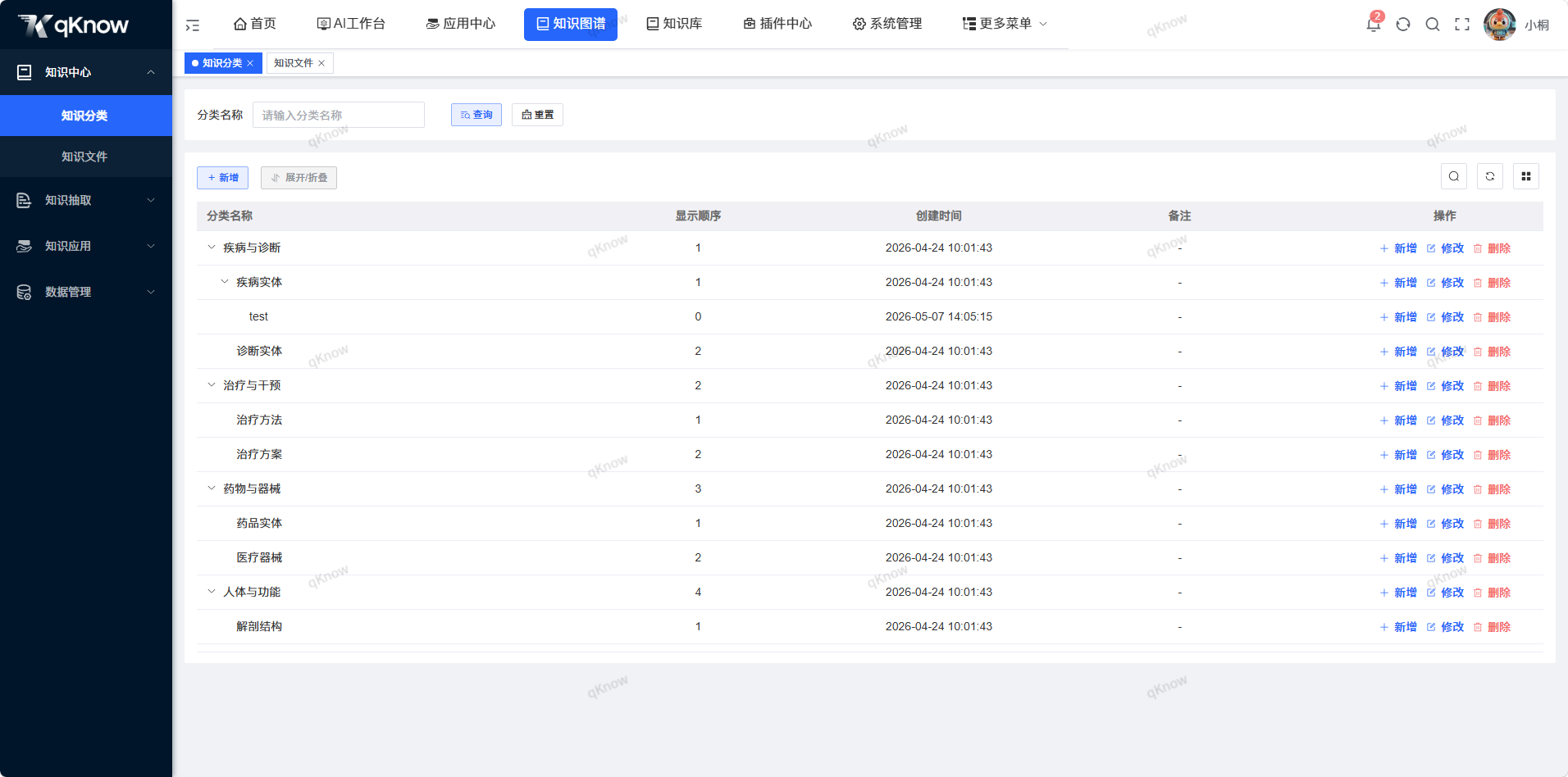The image size is (1568, 777).
Task: Delete the 治疗方案 row
Action: coord(1492,455)
